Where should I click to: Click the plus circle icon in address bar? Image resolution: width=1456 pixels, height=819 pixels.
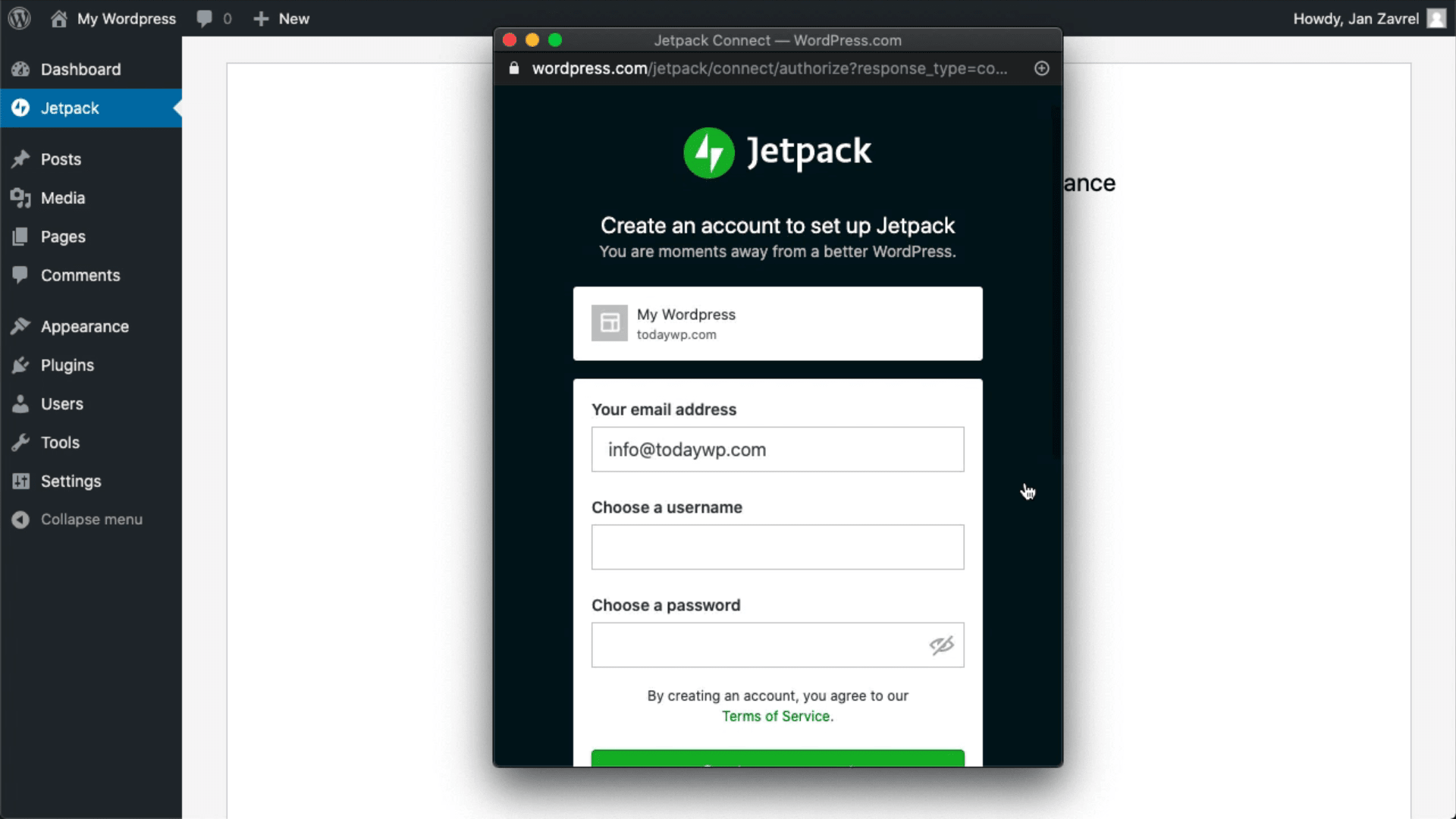1042,68
